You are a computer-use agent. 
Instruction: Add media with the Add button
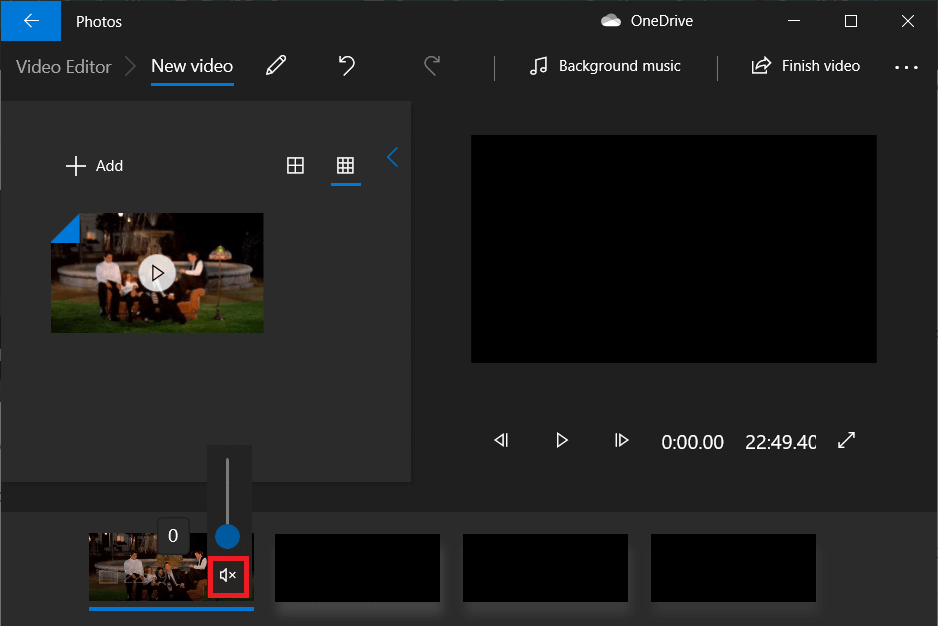[95, 166]
